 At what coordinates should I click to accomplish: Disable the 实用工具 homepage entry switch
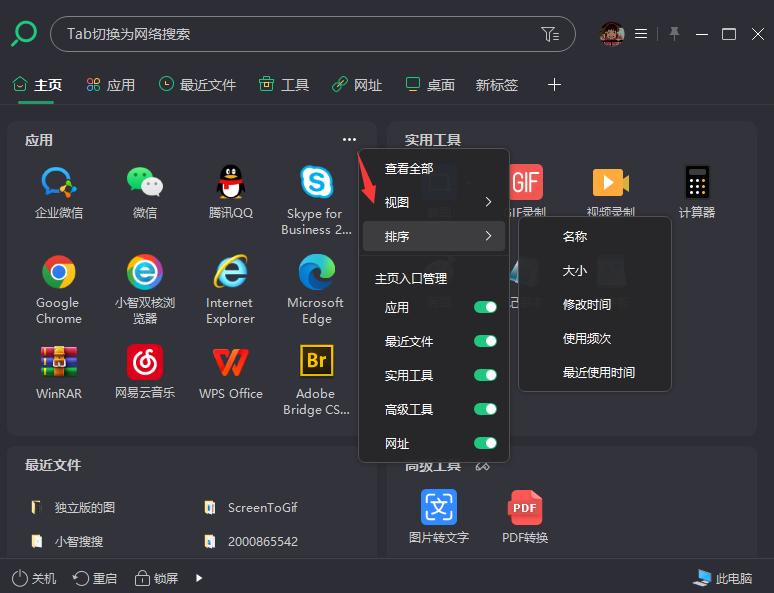click(x=485, y=375)
